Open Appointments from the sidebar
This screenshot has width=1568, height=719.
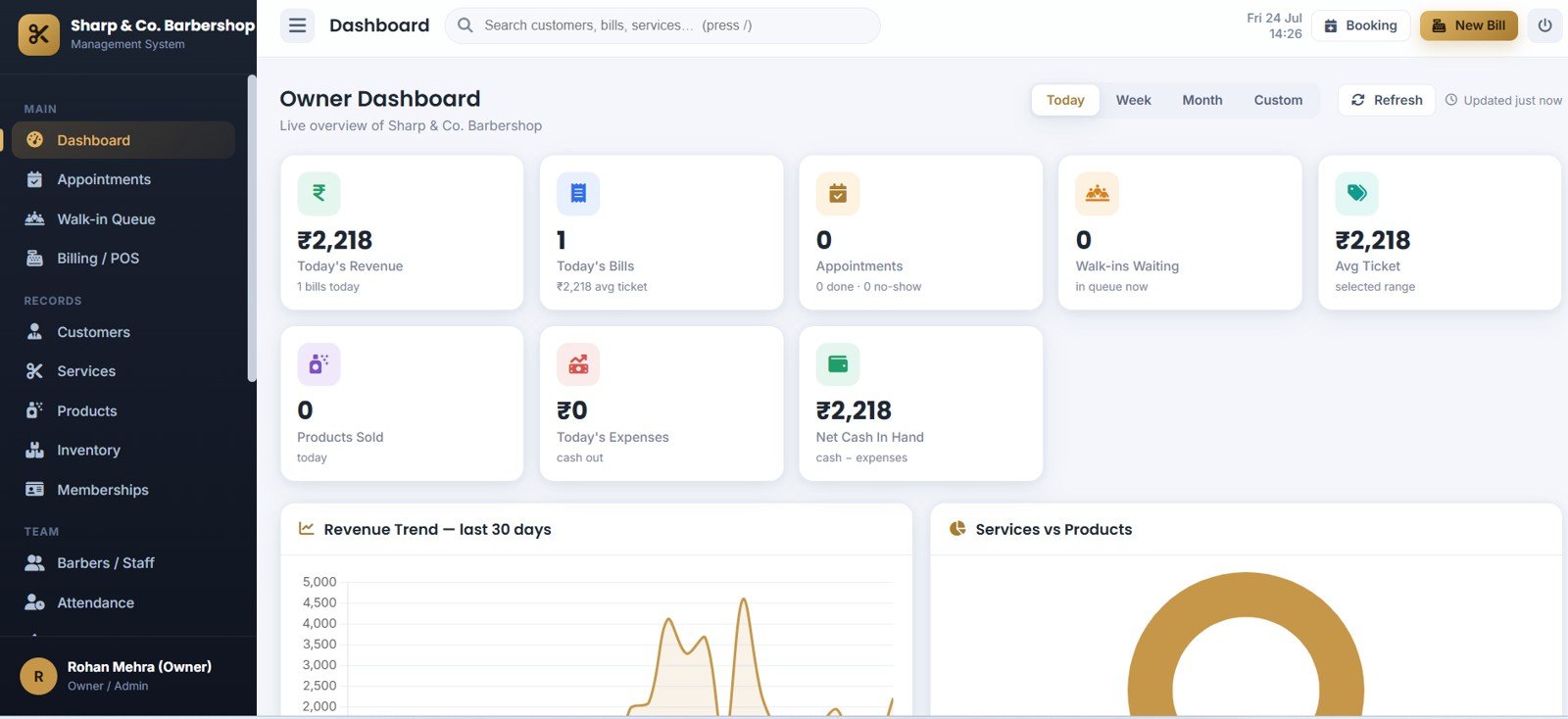pyautogui.click(x=123, y=179)
